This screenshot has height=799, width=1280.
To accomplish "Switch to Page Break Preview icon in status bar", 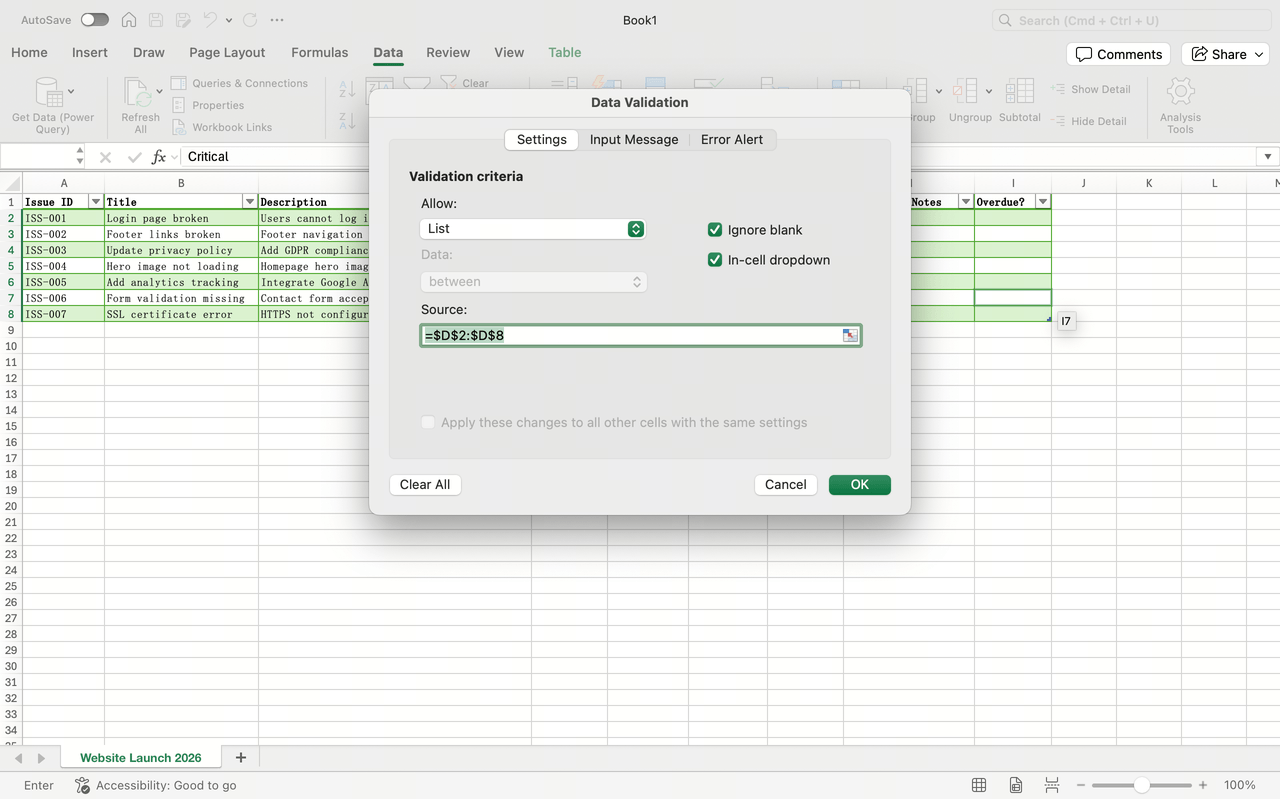I will point(1052,785).
